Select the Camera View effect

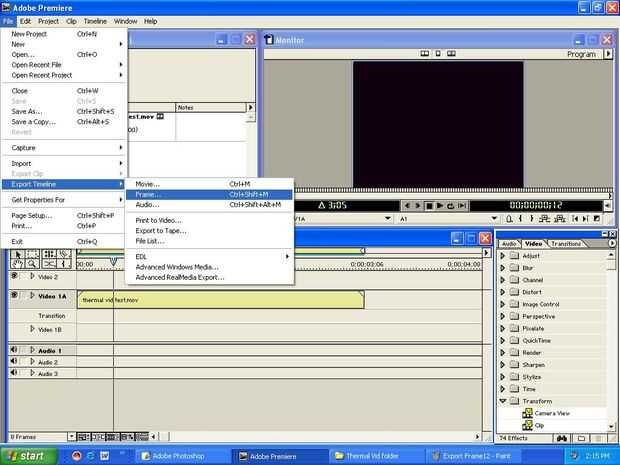(552, 413)
